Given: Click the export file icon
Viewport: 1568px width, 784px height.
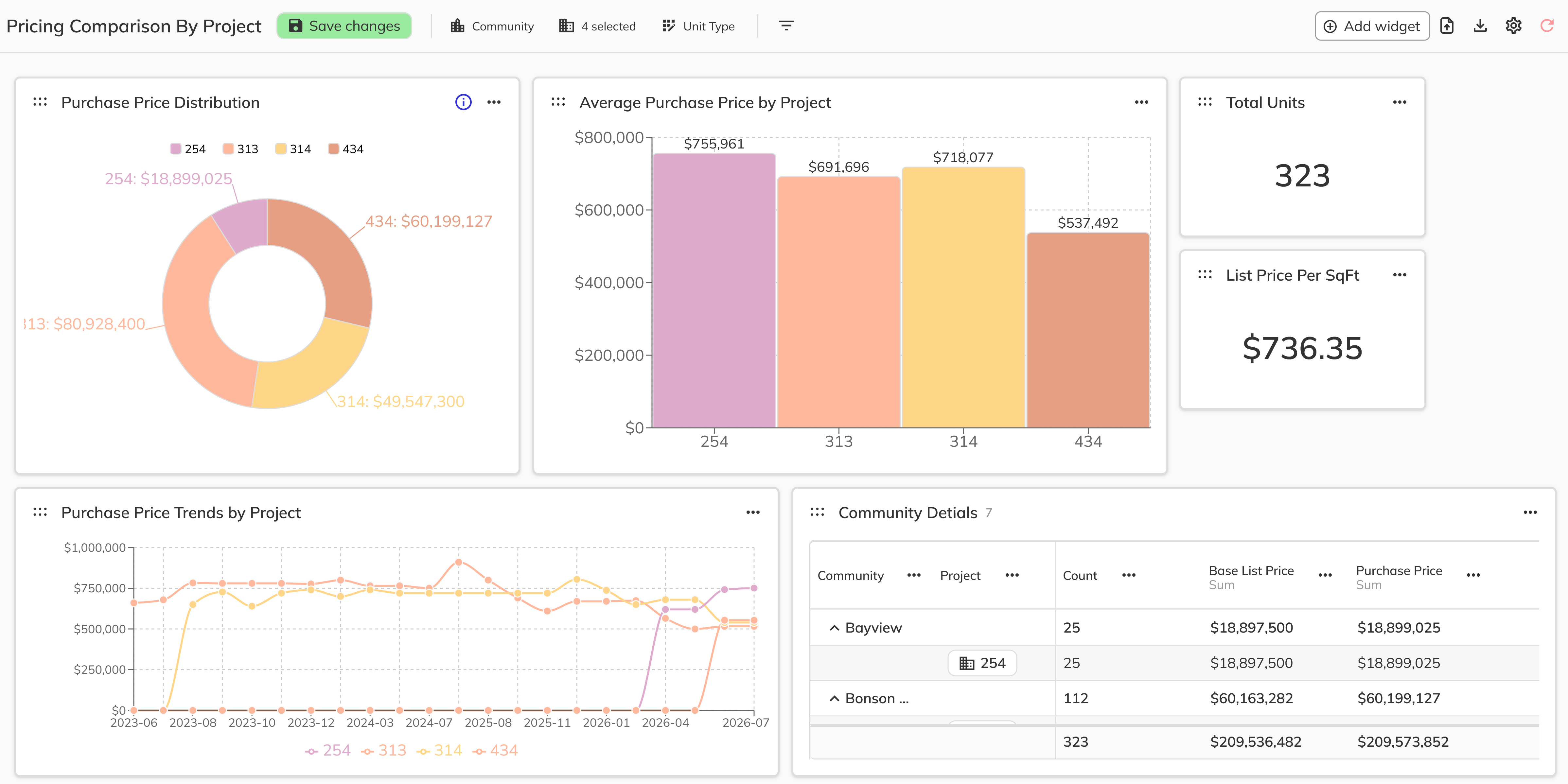Looking at the screenshot, I should click(1447, 26).
